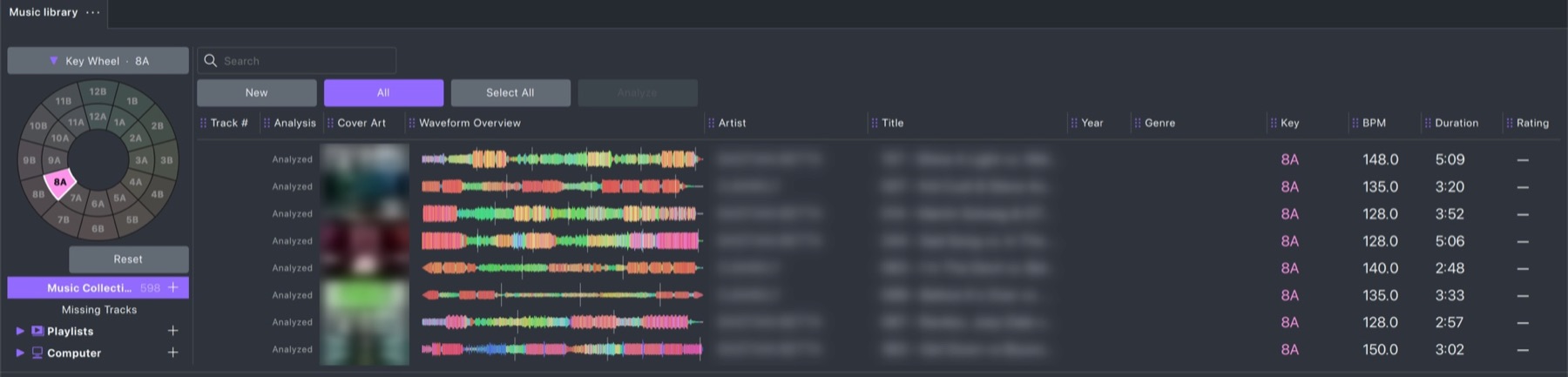1568x377 pixels.
Task: Open Playlists folder icon
Action: pos(37,331)
